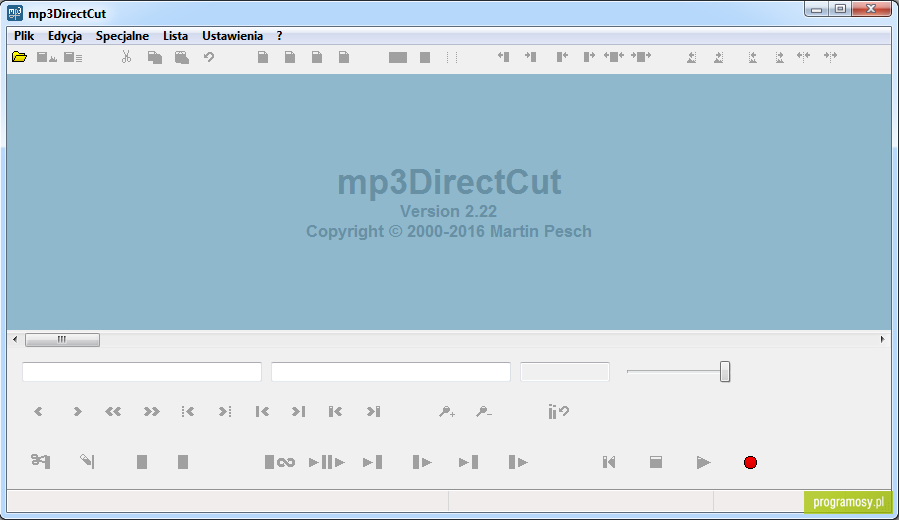This screenshot has width=899, height=520.
Task: Click the wide gray rectangle toolbar icon
Action: click(397, 57)
